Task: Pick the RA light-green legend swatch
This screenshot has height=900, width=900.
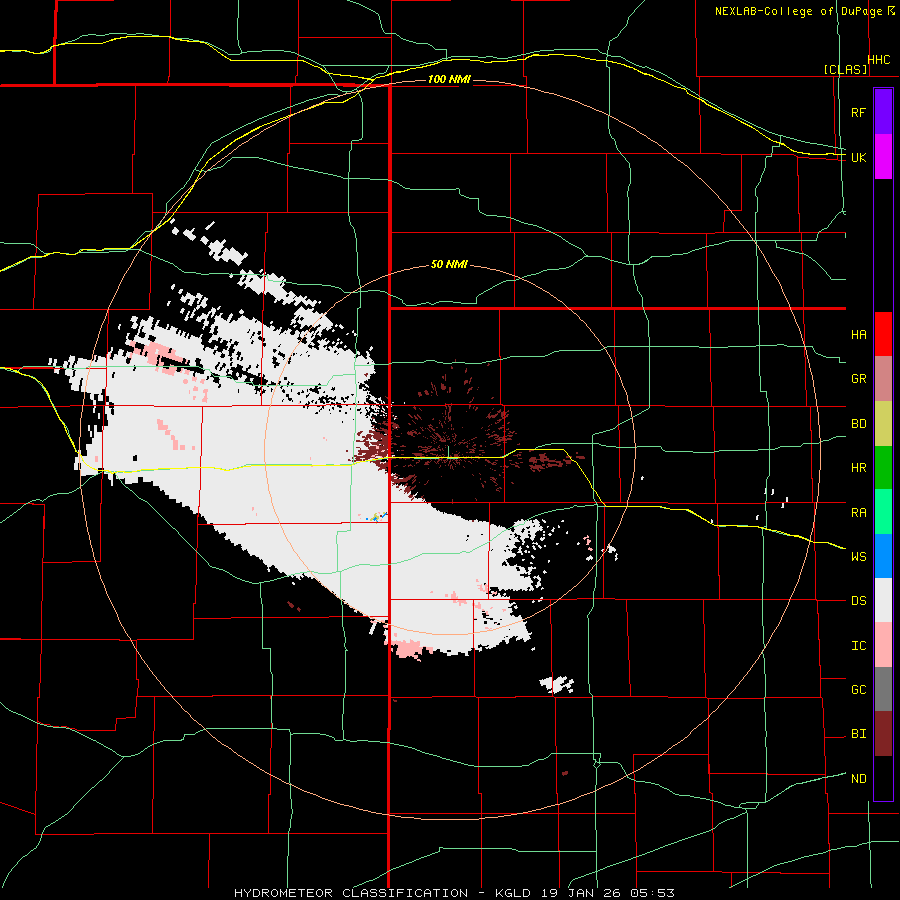Action: (x=883, y=512)
